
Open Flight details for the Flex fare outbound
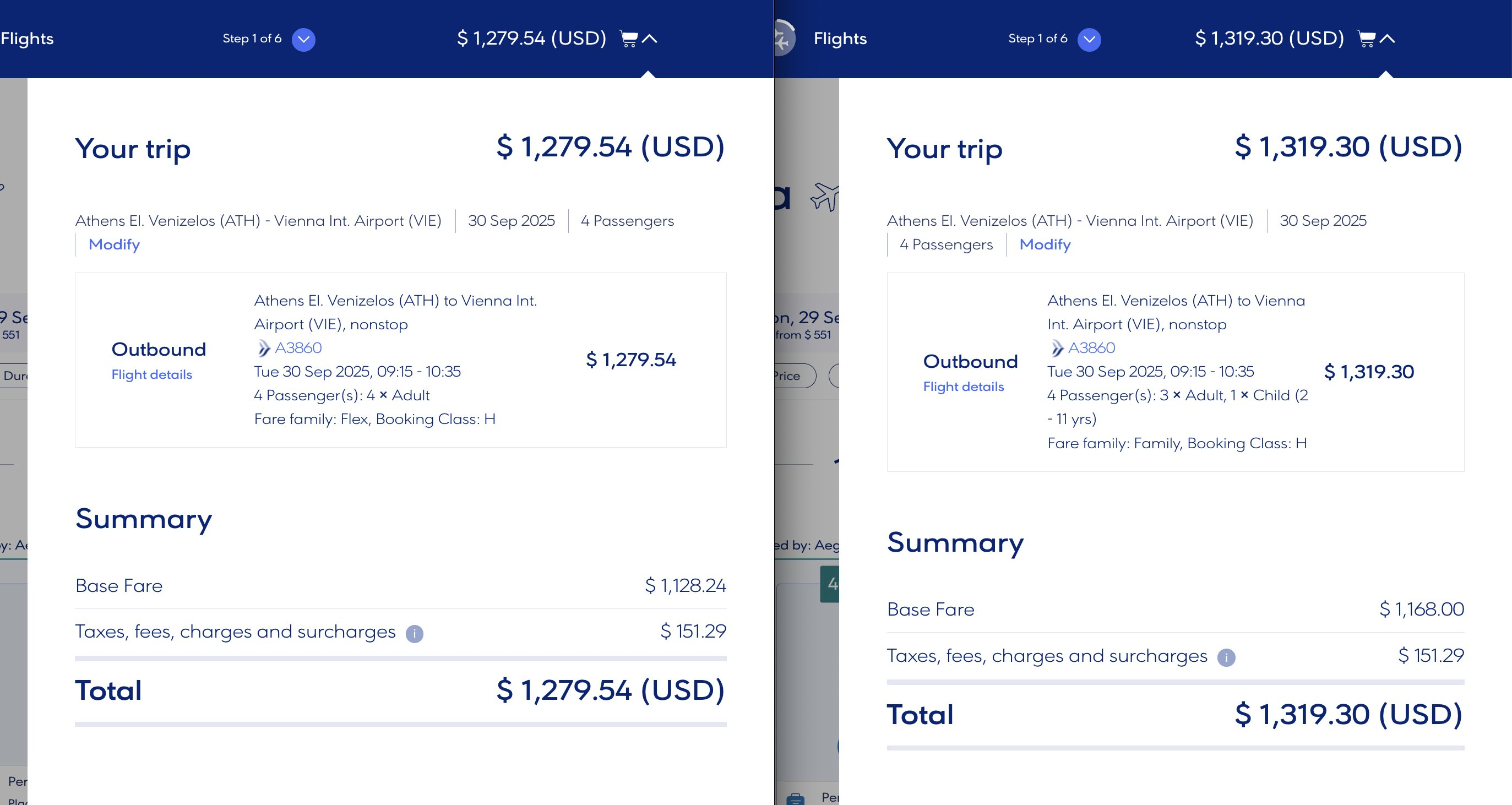point(151,374)
